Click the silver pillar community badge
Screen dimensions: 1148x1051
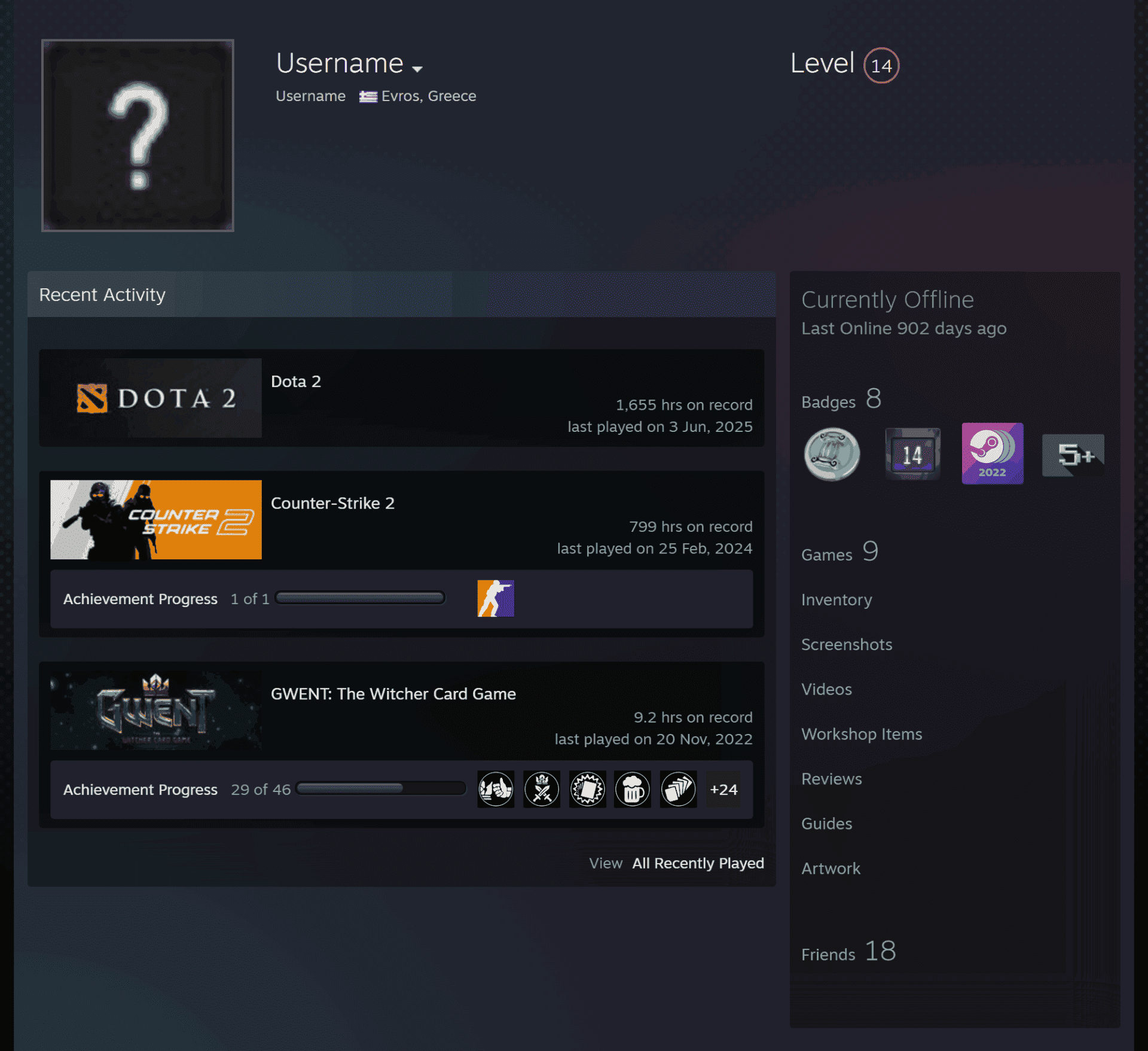pyautogui.click(x=832, y=454)
